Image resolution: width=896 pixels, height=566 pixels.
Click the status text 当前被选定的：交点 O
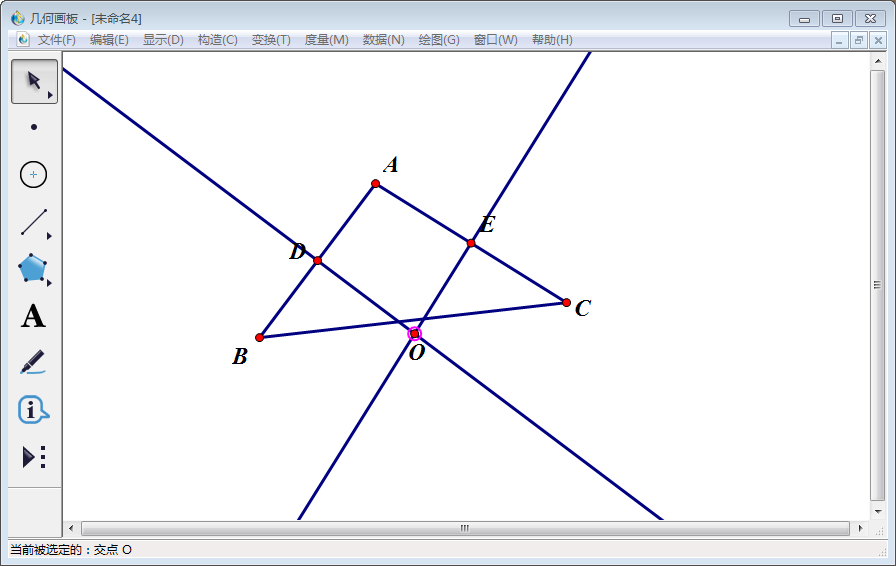point(71,550)
